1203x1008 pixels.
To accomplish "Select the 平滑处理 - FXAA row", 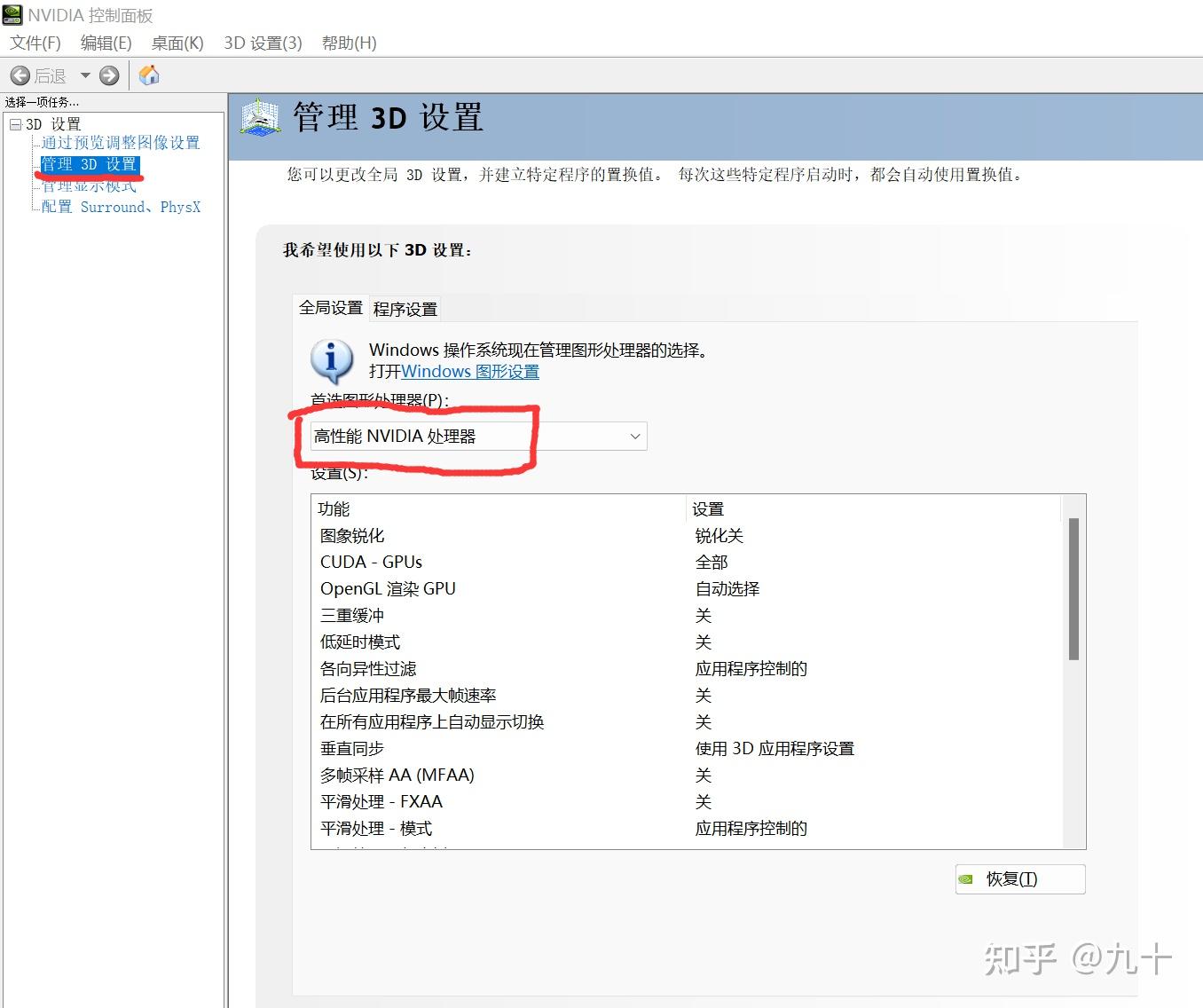I will (x=686, y=802).
